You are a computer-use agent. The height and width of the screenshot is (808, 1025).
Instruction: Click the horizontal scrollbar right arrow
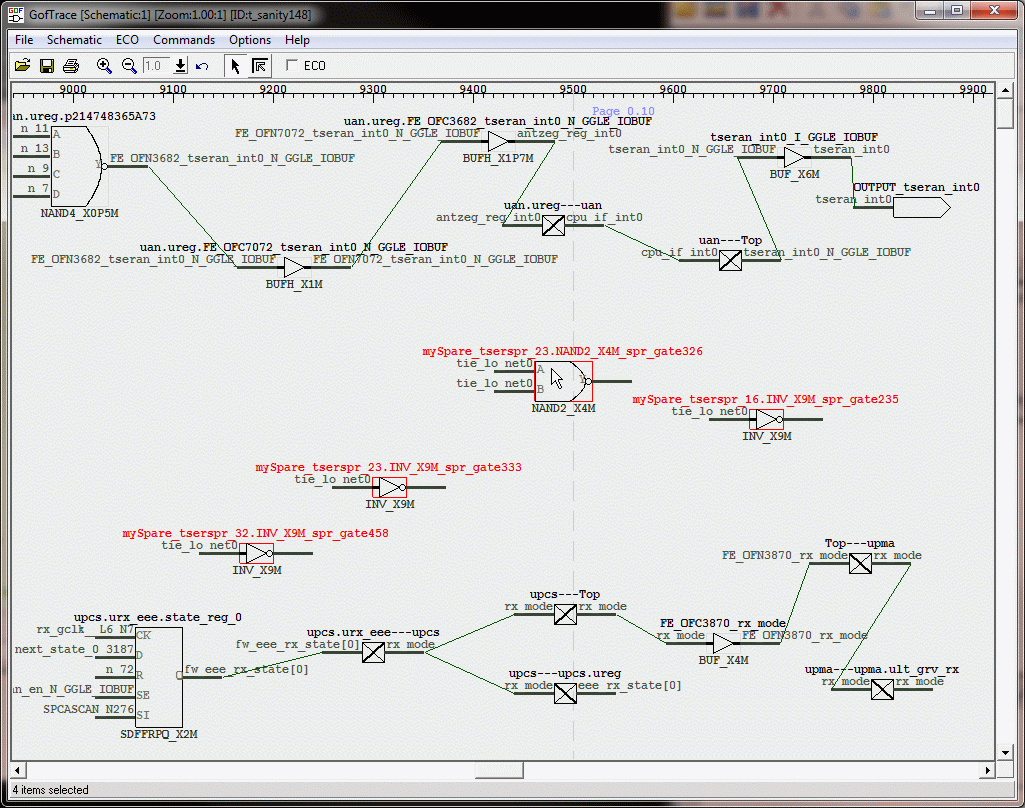click(x=988, y=770)
